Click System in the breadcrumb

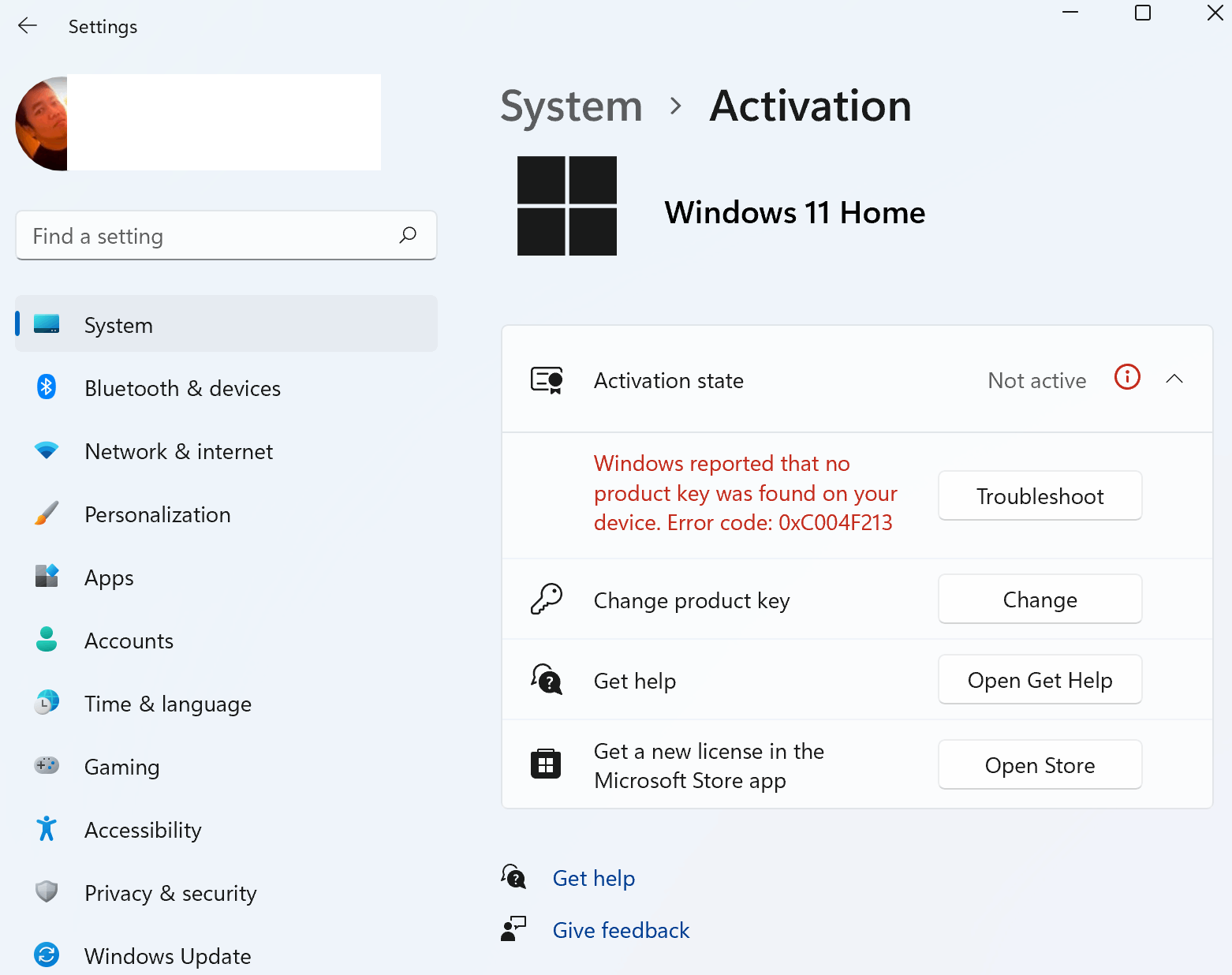(572, 106)
